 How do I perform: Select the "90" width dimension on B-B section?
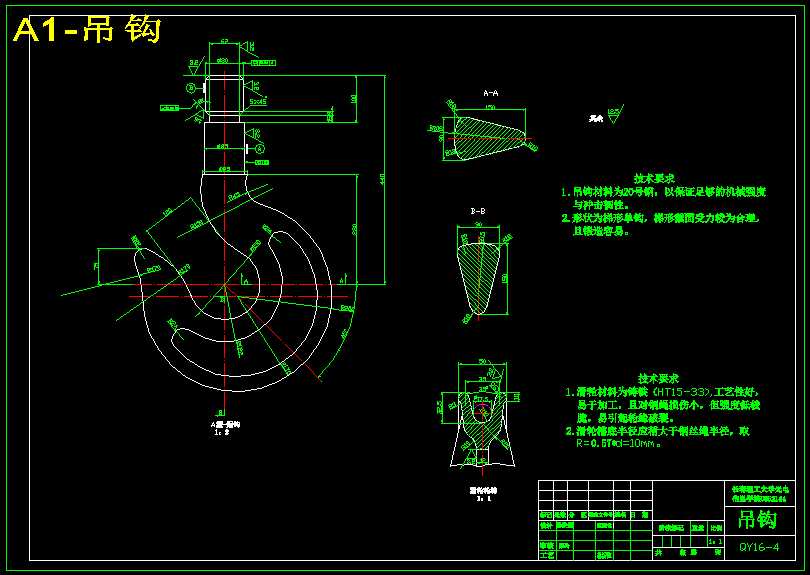[479, 224]
